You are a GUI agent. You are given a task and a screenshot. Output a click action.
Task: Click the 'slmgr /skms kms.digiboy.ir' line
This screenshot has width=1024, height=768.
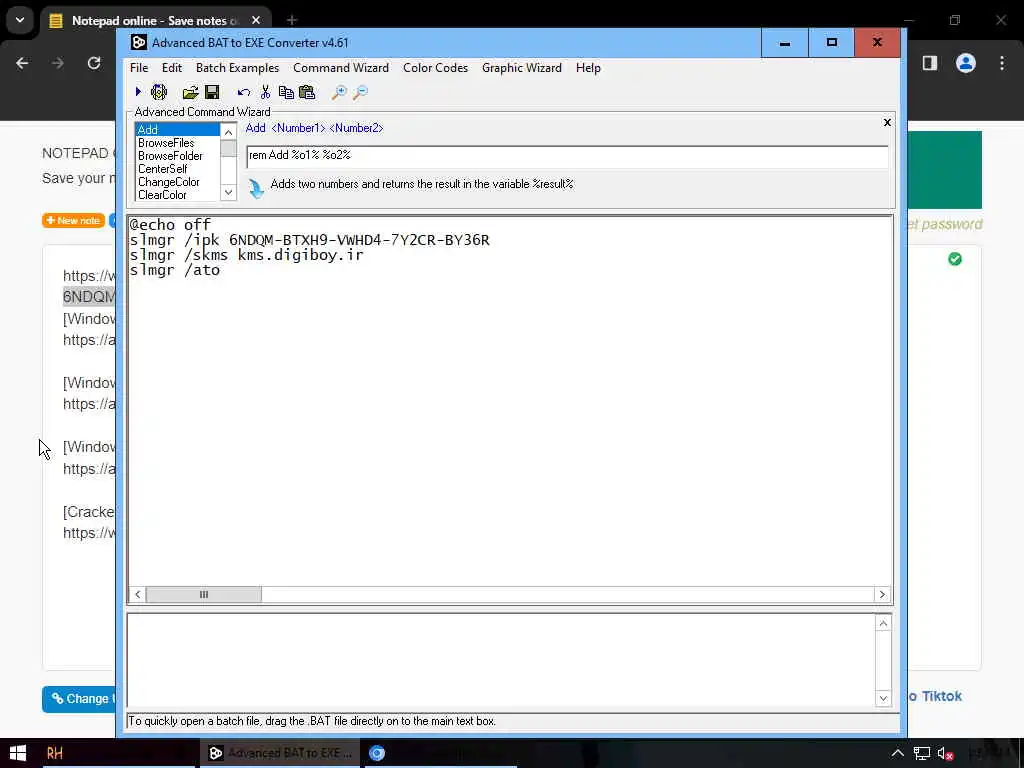pyautogui.click(x=246, y=255)
